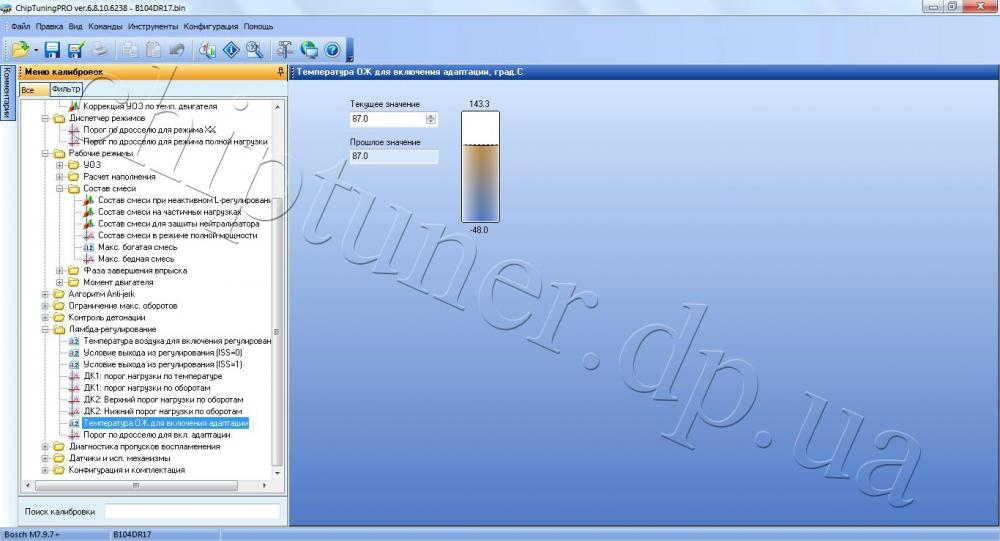The width and height of the screenshot is (1000, 541).
Task: Open the hammer tools settings icon
Action: click(x=284, y=50)
